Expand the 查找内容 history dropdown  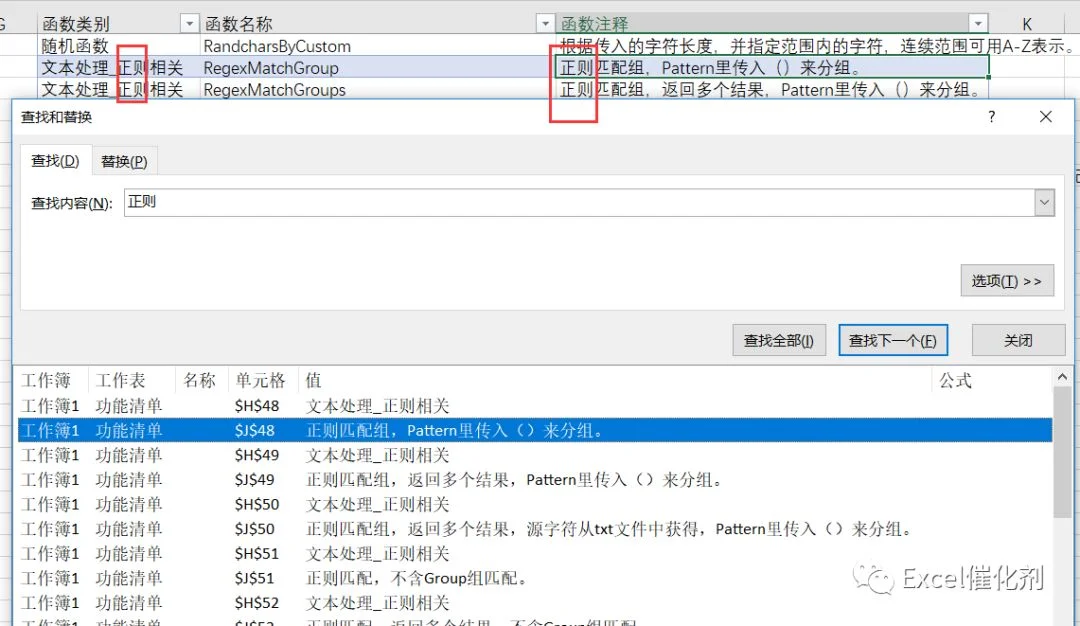(x=1044, y=202)
